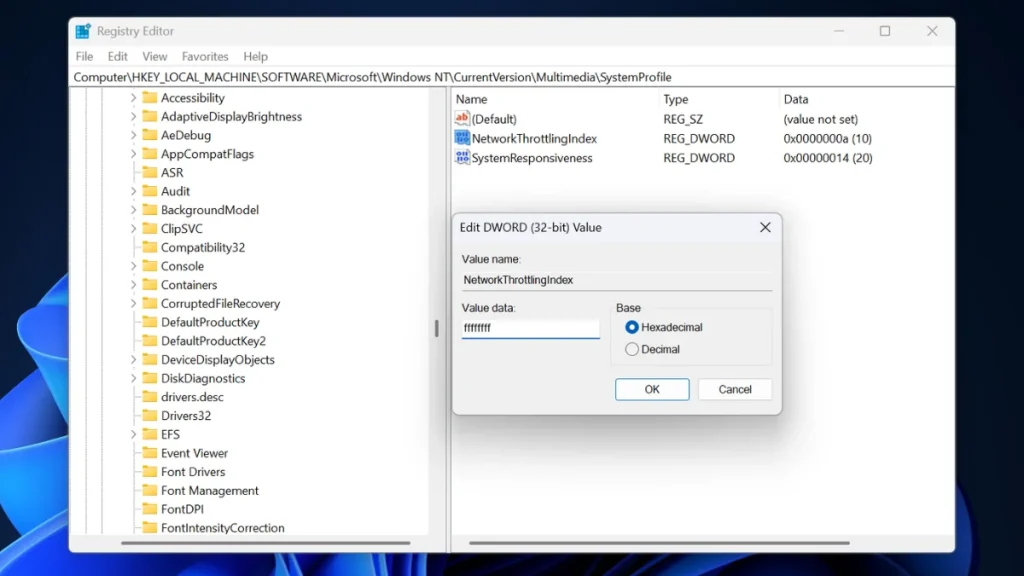Viewport: 1024px width, 576px height.
Task: Open the Favorites menu
Action: 205,56
